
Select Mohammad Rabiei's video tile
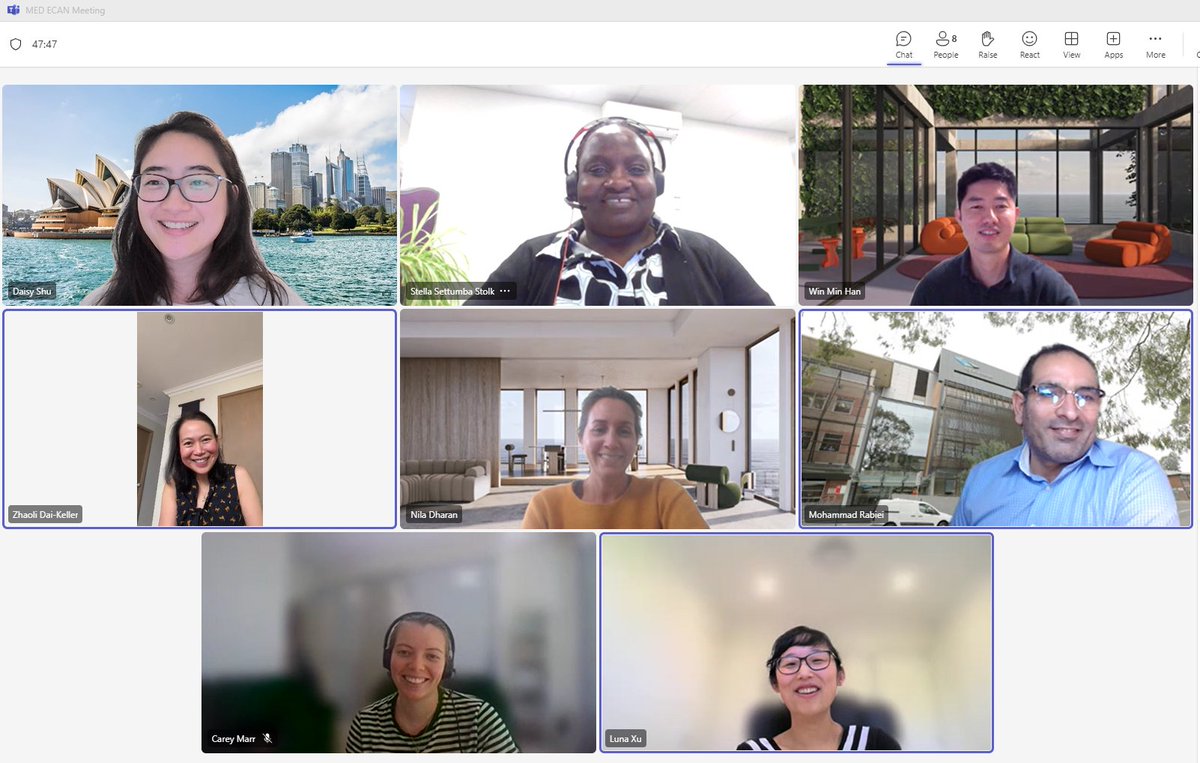[996, 418]
